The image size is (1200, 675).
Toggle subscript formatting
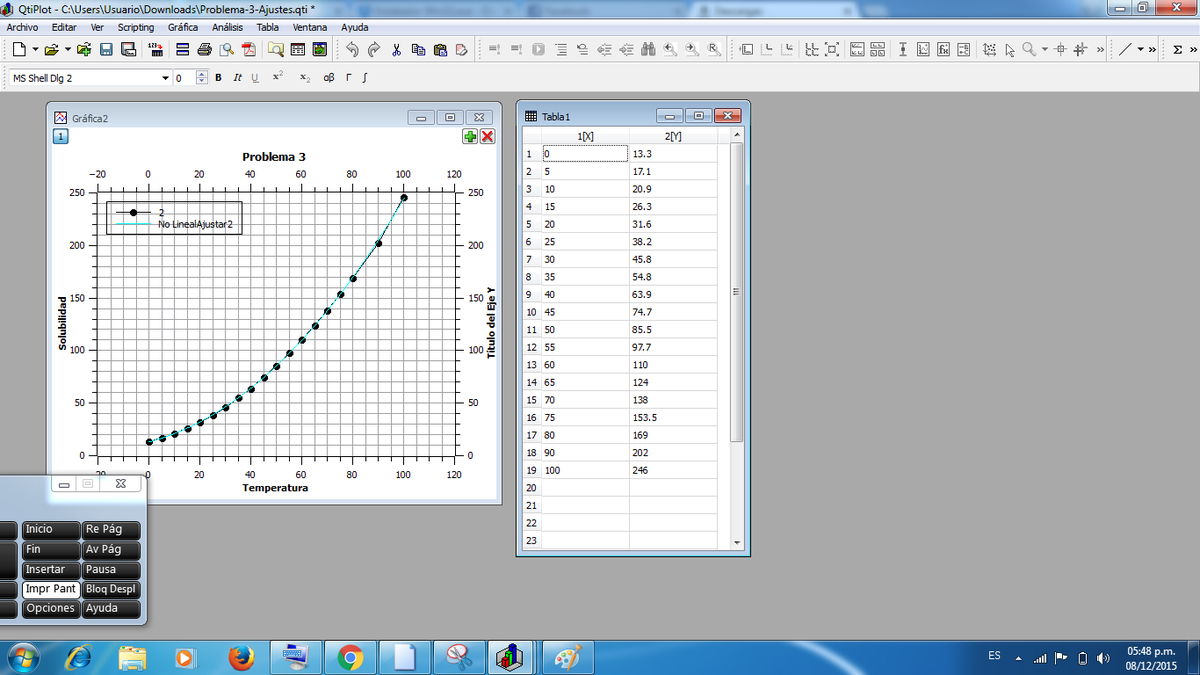(x=303, y=78)
